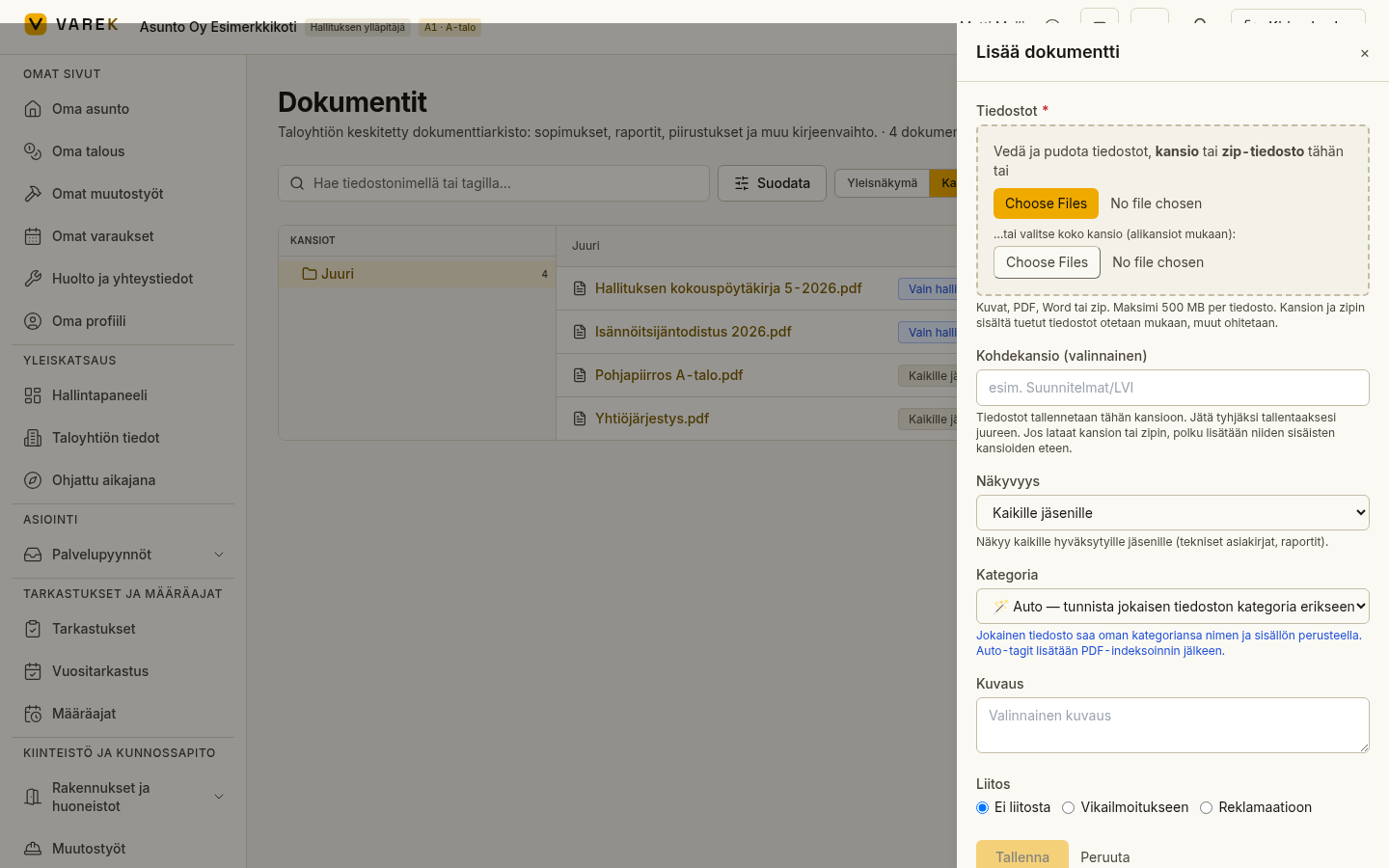Click Huolto ja yhteystiedot wrench icon
Screen dimensions: 1389x868
click(x=33, y=279)
